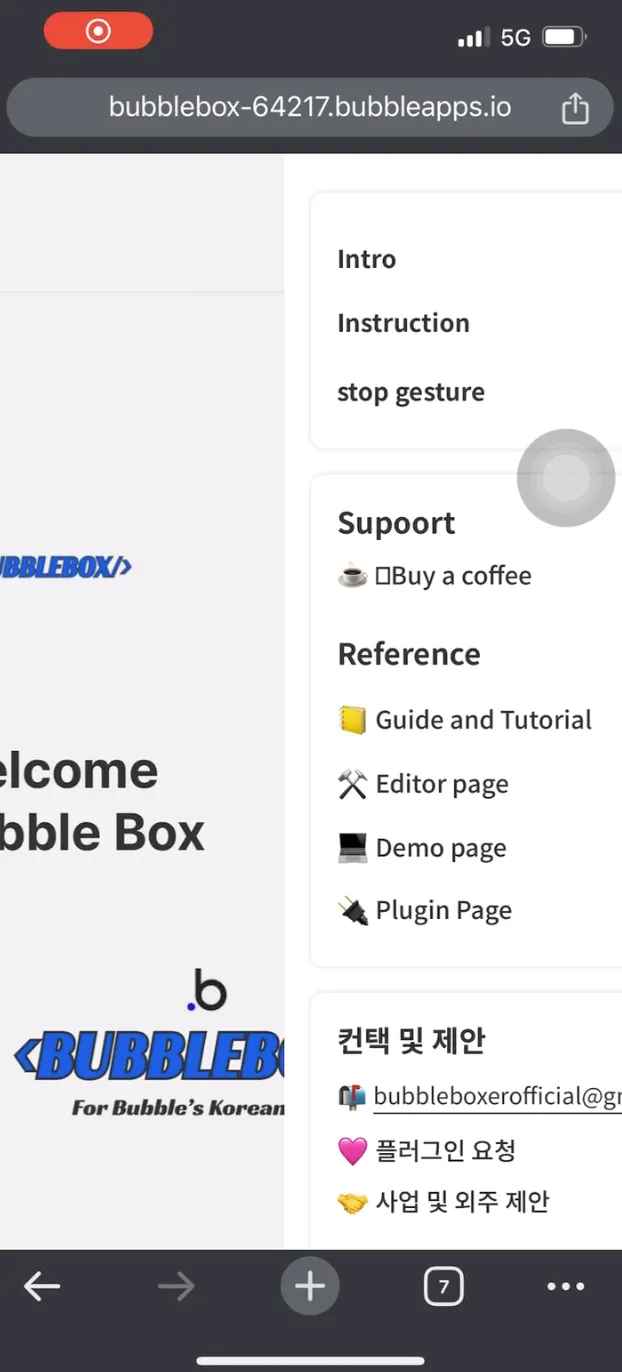
Task: Select the Intro menu item
Action: point(366,259)
